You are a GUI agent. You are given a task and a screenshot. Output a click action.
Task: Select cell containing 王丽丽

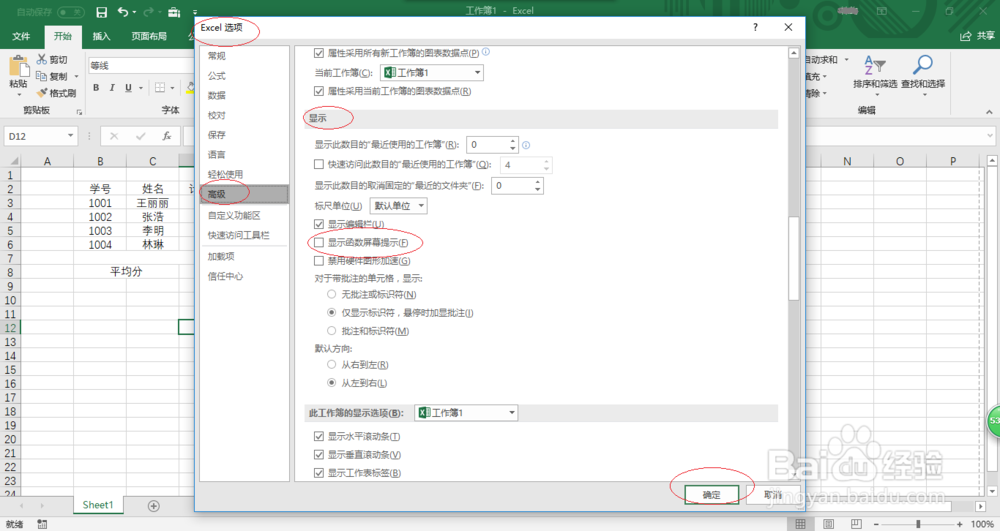(x=152, y=203)
